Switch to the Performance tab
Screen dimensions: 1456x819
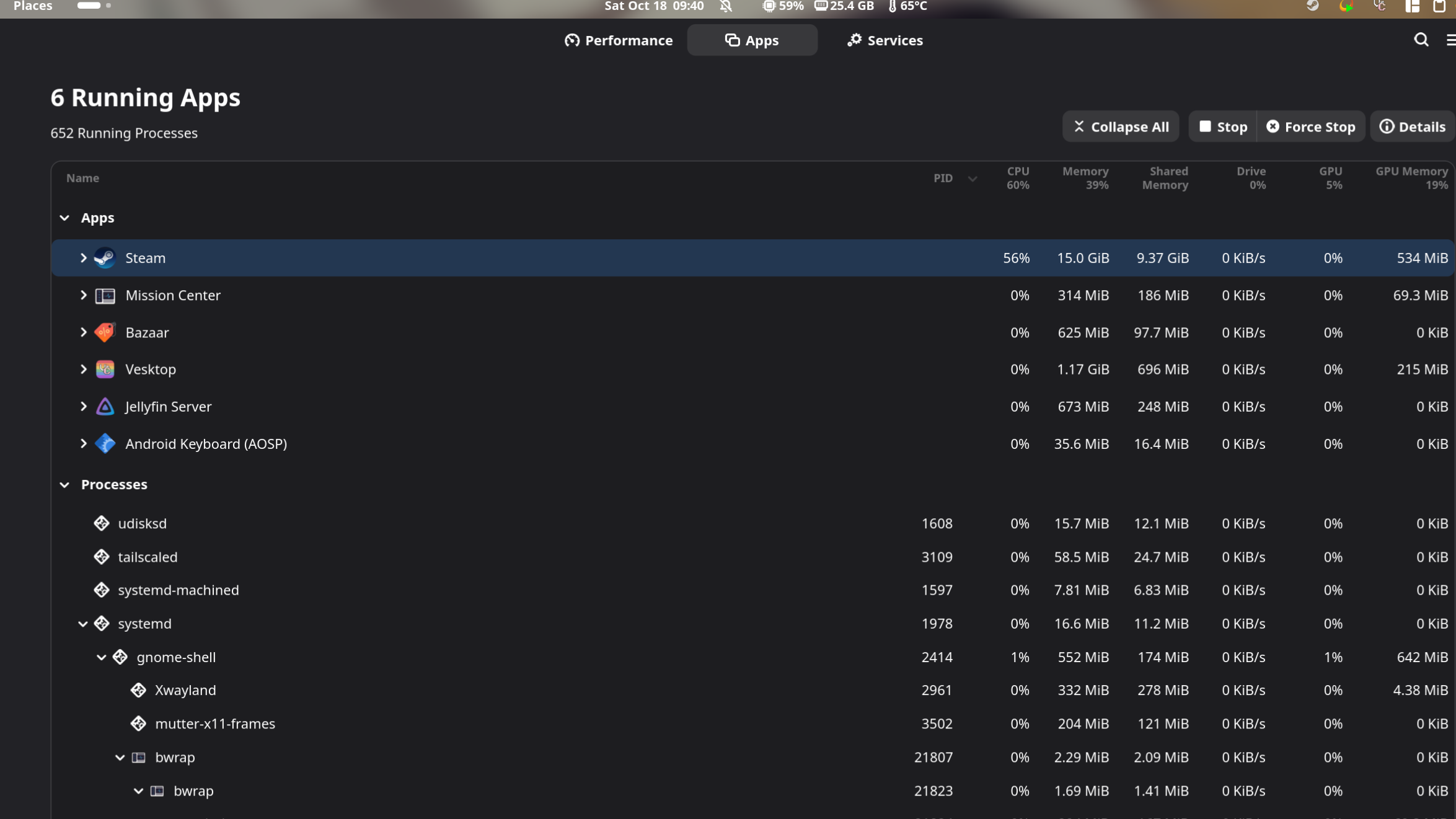coord(618,40)
